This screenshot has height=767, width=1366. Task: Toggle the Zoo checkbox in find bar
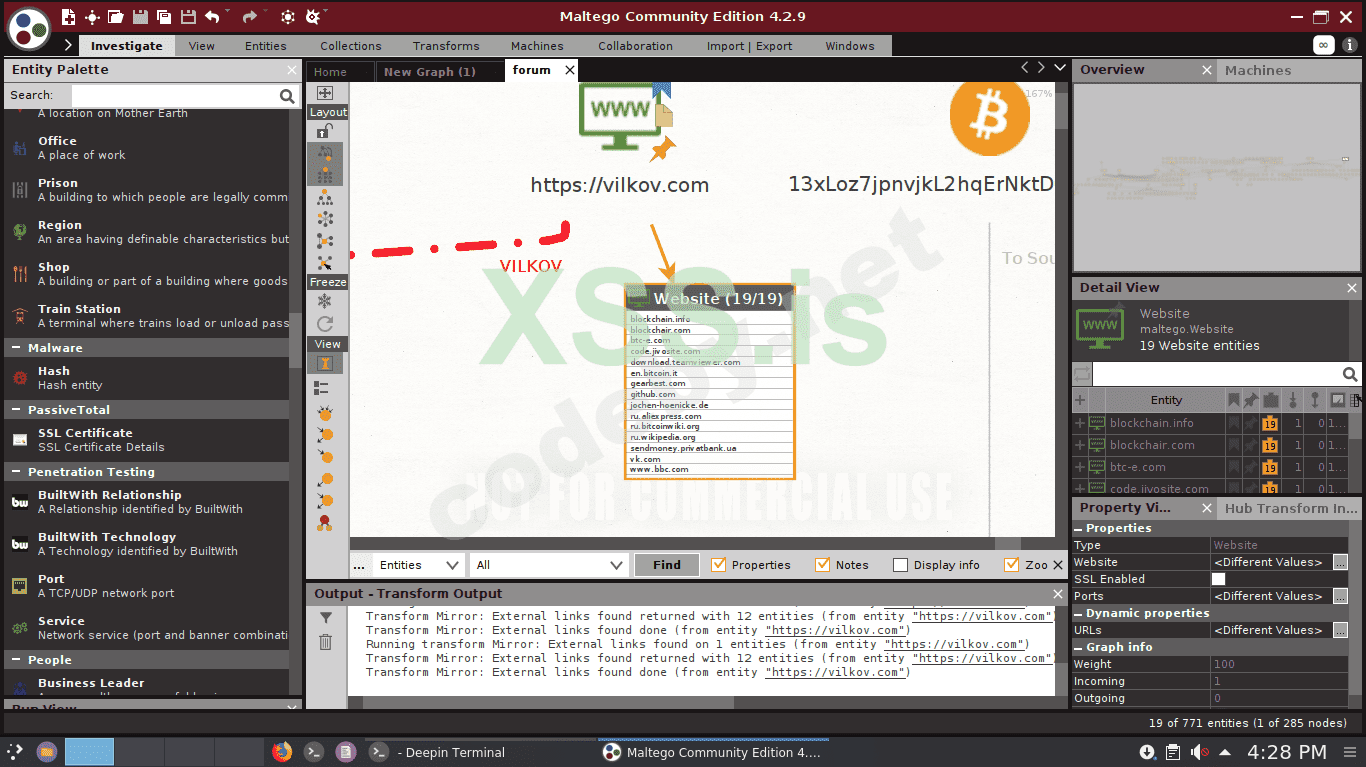click(1011, 565)
